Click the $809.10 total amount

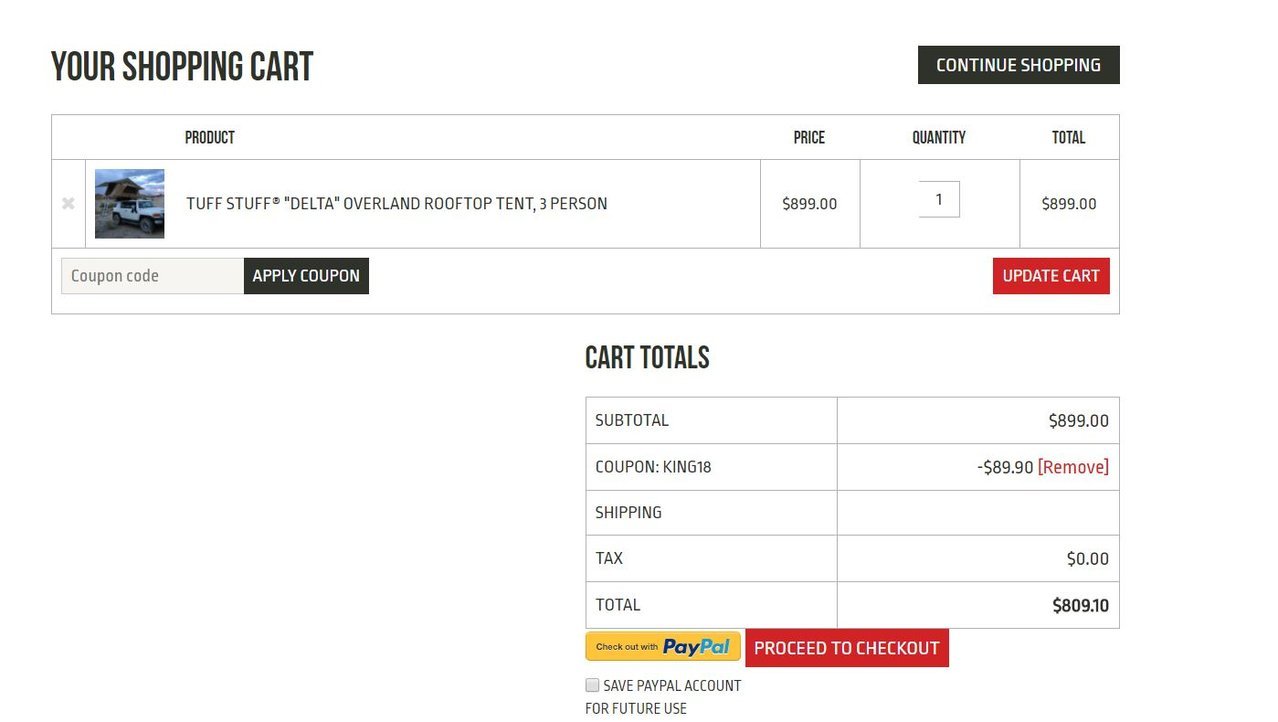(x=1080, y=605)
